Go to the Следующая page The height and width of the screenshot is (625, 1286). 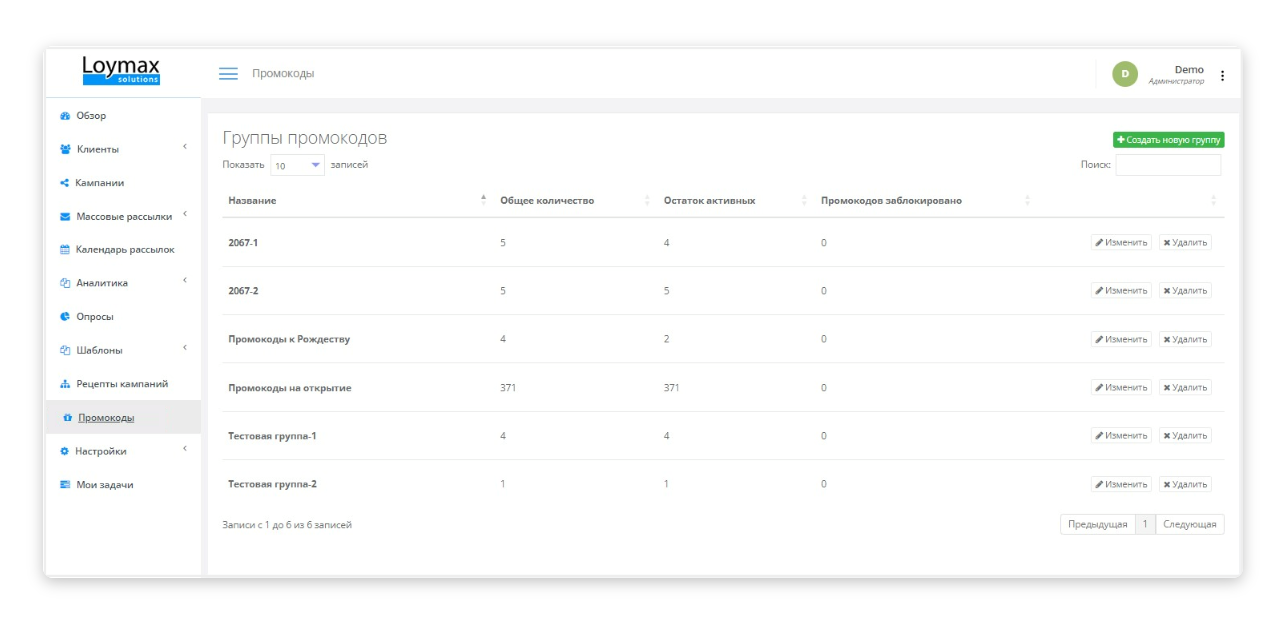click(1190, 525)
